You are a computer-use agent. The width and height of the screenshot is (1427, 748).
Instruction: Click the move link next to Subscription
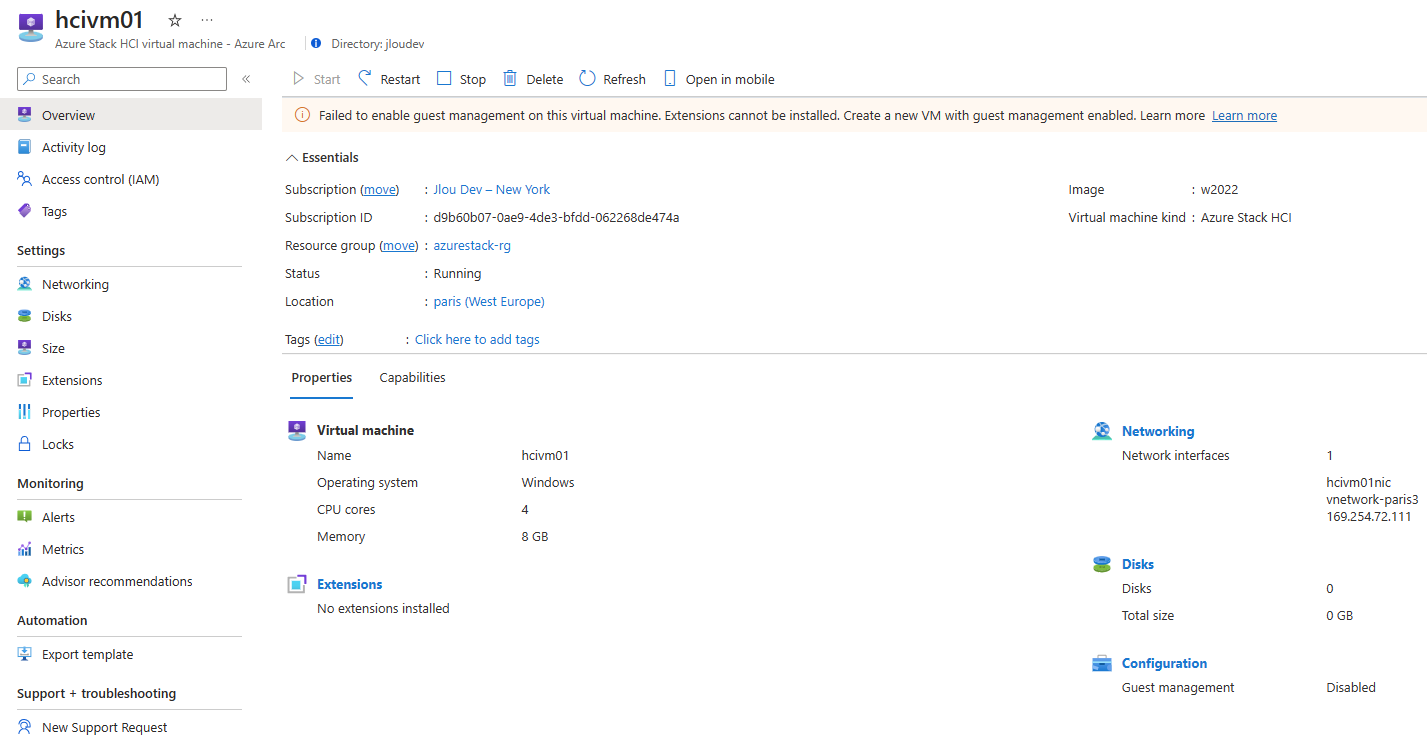point(379,190)
